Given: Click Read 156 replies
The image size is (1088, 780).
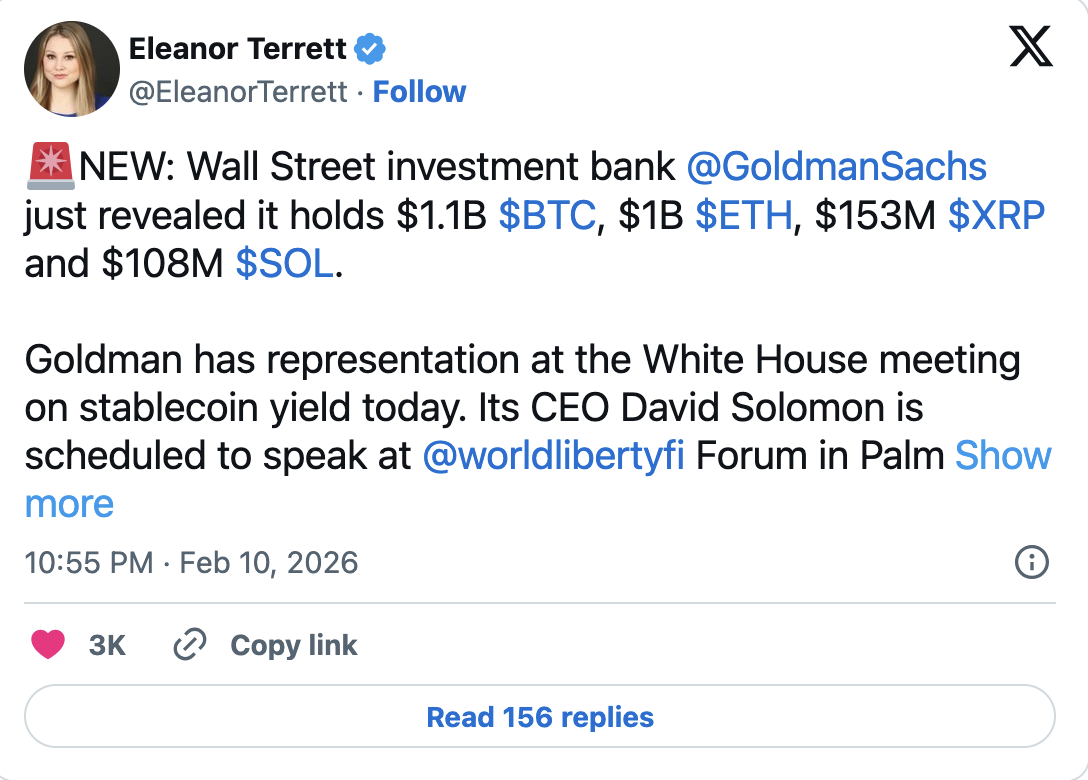Looking at the screenshot, I should (540, 717).
